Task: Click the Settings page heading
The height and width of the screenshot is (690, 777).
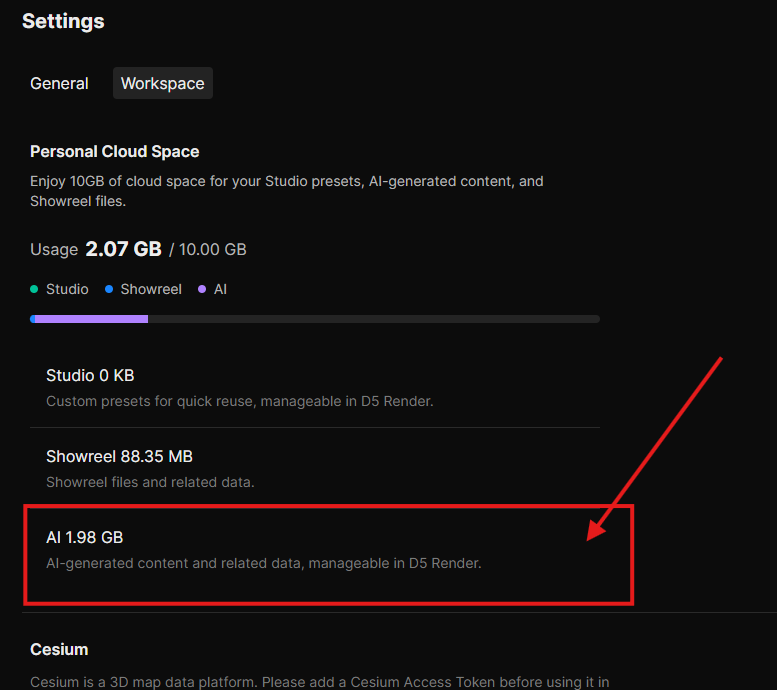Action: (63, 21)
